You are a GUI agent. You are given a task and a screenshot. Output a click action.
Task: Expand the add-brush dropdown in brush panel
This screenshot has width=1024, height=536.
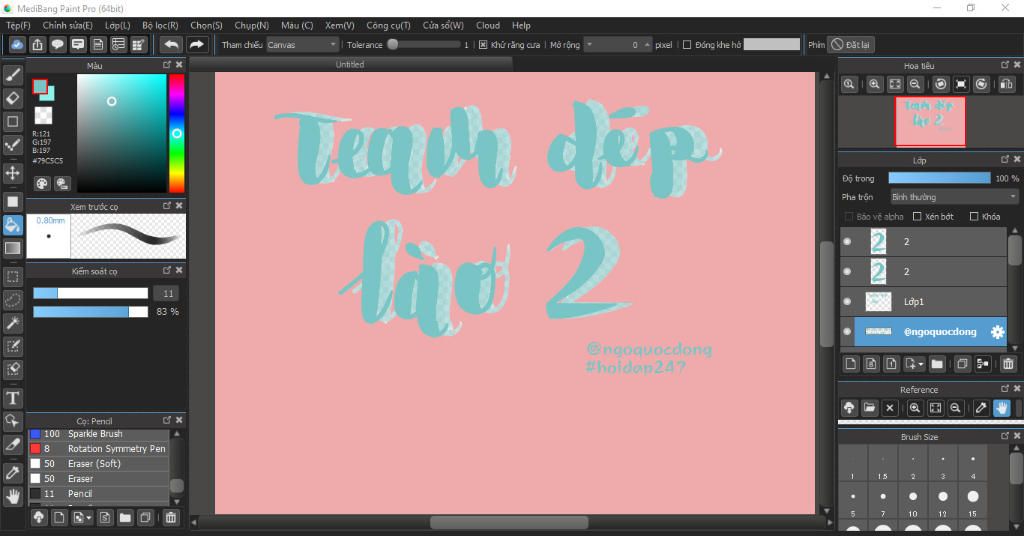click(89, 518)
